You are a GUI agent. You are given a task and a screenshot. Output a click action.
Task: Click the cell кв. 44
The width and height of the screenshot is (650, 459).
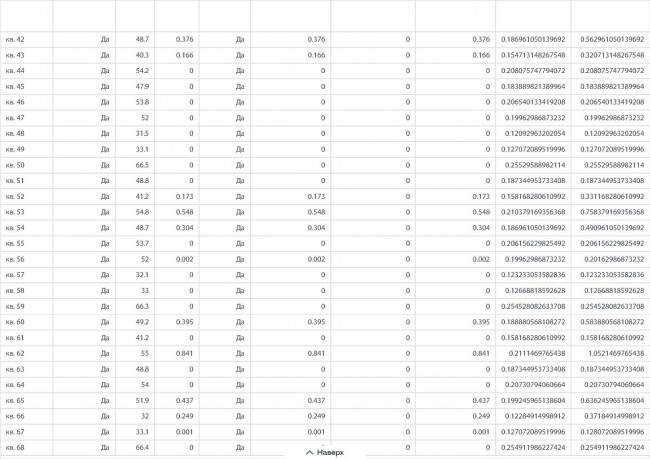click(15, 71)
